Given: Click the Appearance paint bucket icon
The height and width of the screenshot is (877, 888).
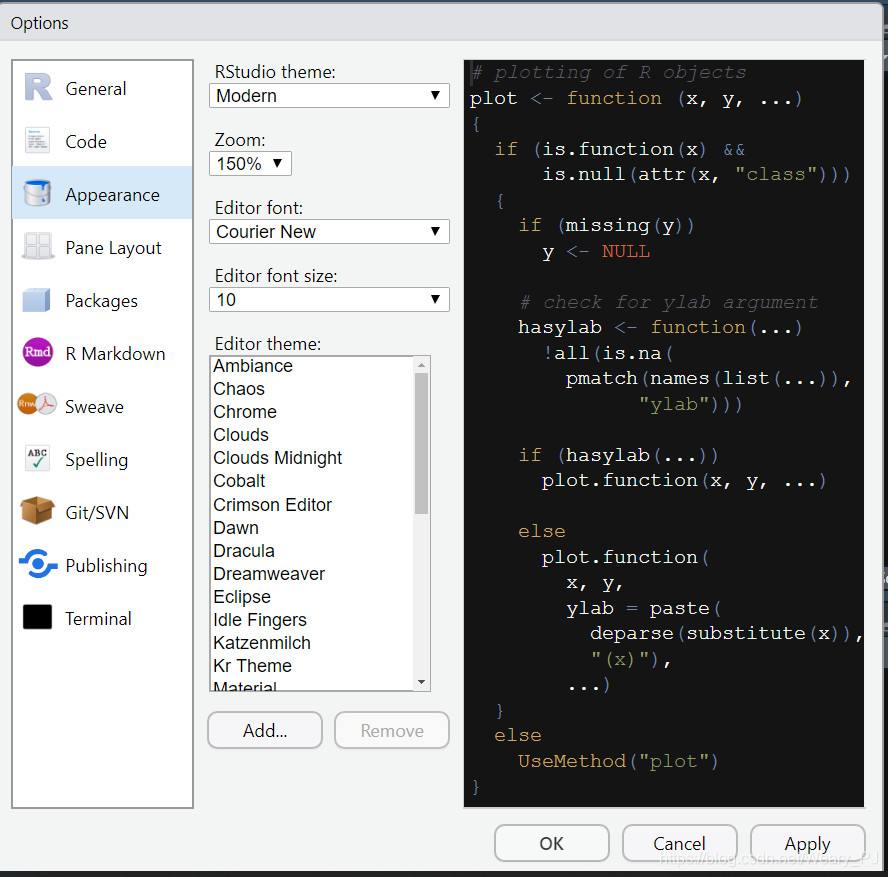Looking at the screenshot, I should [37, 193].
